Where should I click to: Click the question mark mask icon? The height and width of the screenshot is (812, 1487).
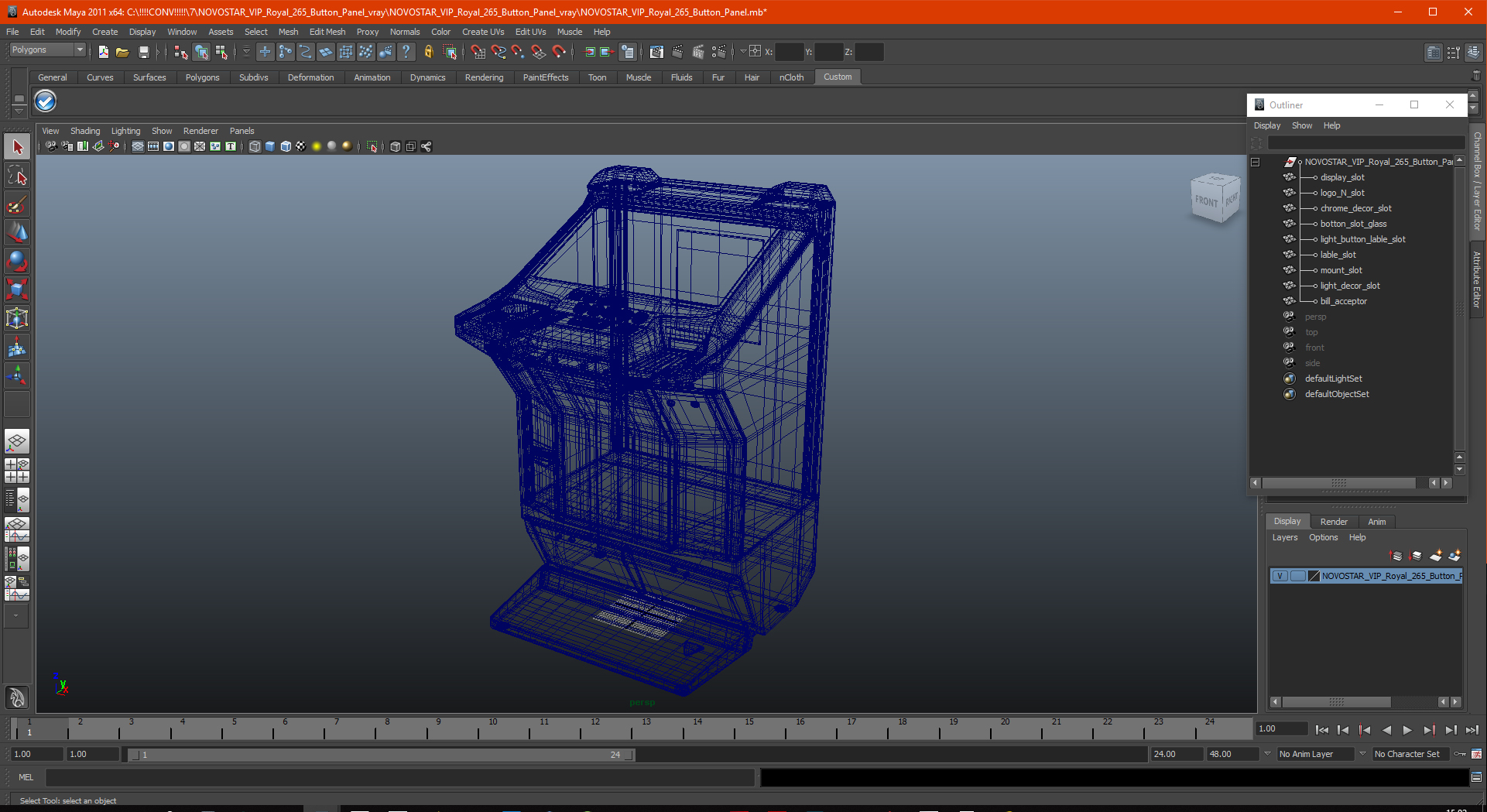point(406,52)
